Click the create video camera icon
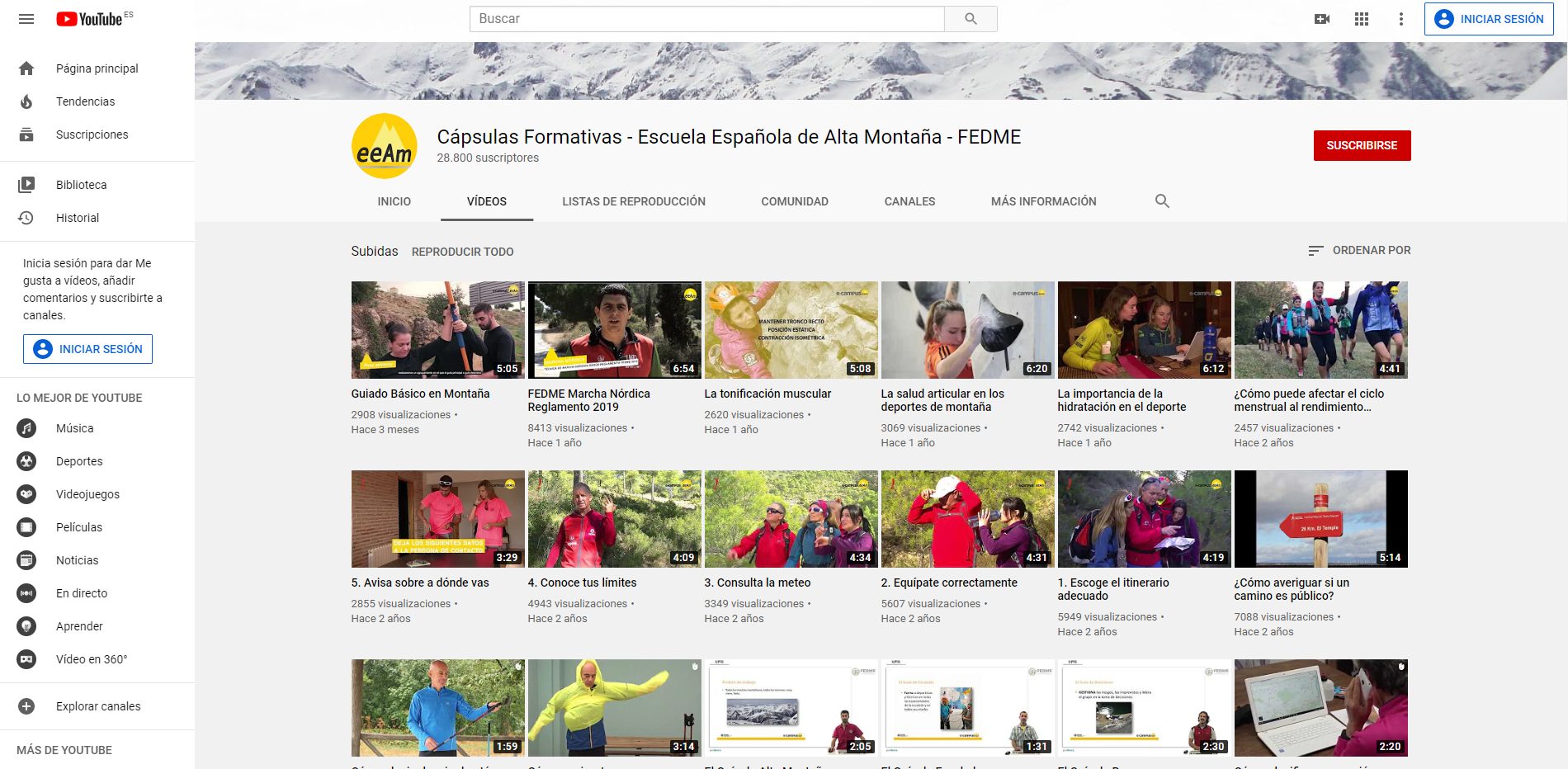The height and width of the screenshot is (769, 1568). tap(1322, 19)
